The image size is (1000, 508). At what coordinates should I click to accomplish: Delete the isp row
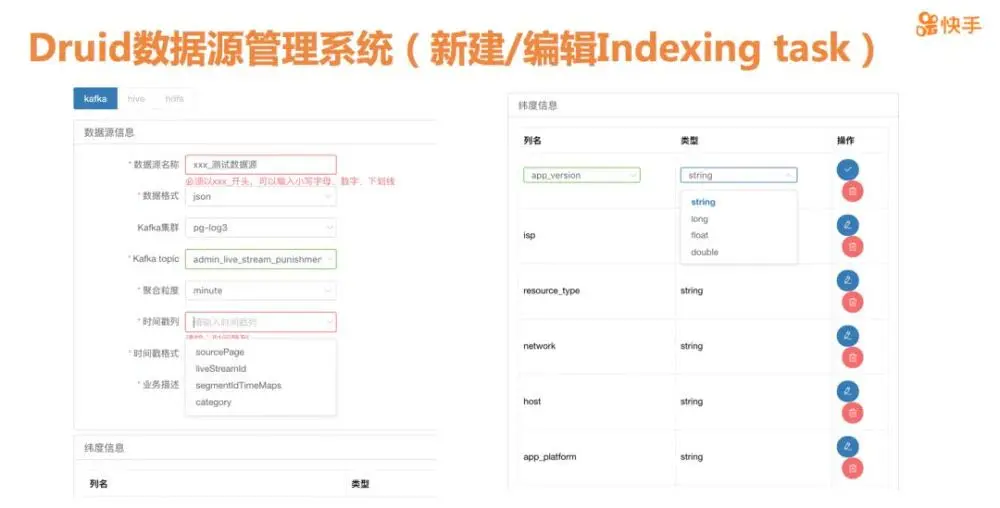853,247
